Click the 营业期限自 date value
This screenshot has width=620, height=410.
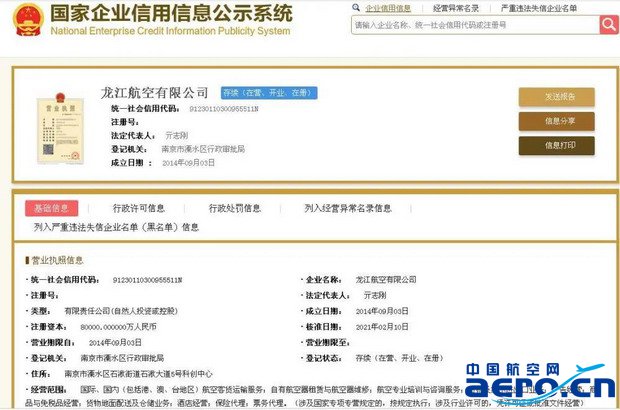[115, 343]
